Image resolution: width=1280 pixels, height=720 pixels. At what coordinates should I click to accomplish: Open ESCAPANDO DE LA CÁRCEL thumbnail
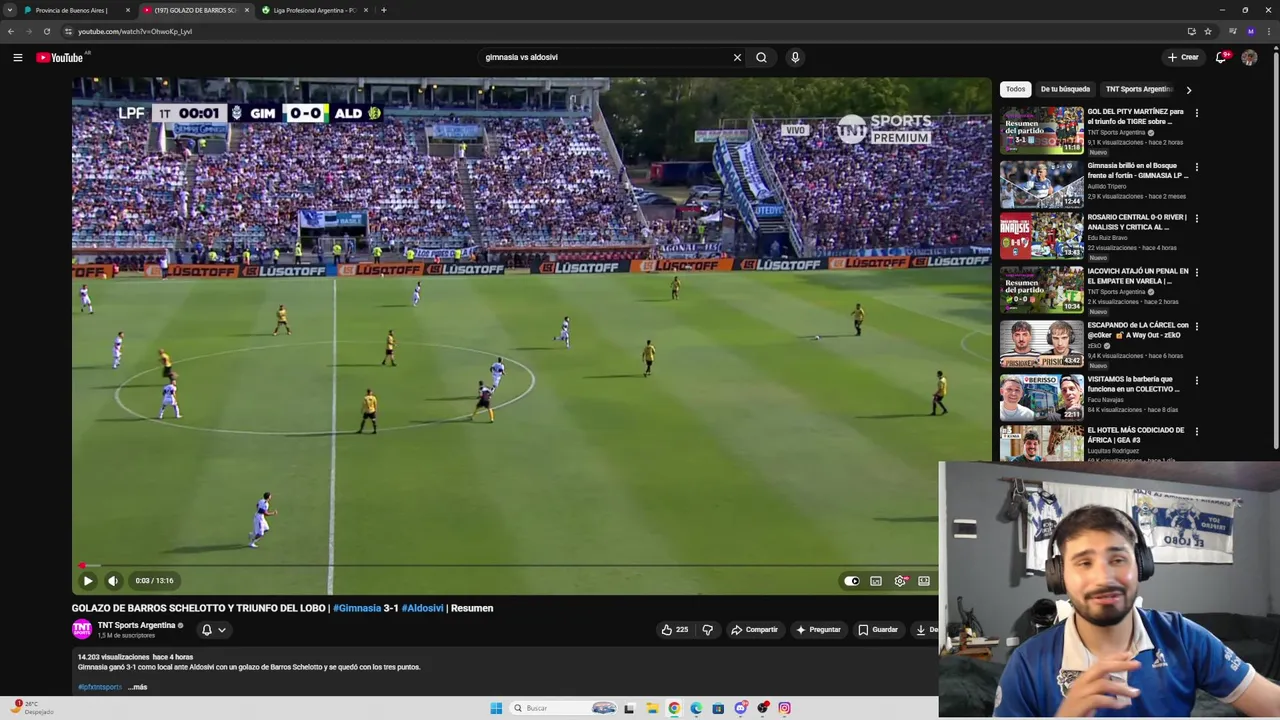point(1042,343)
